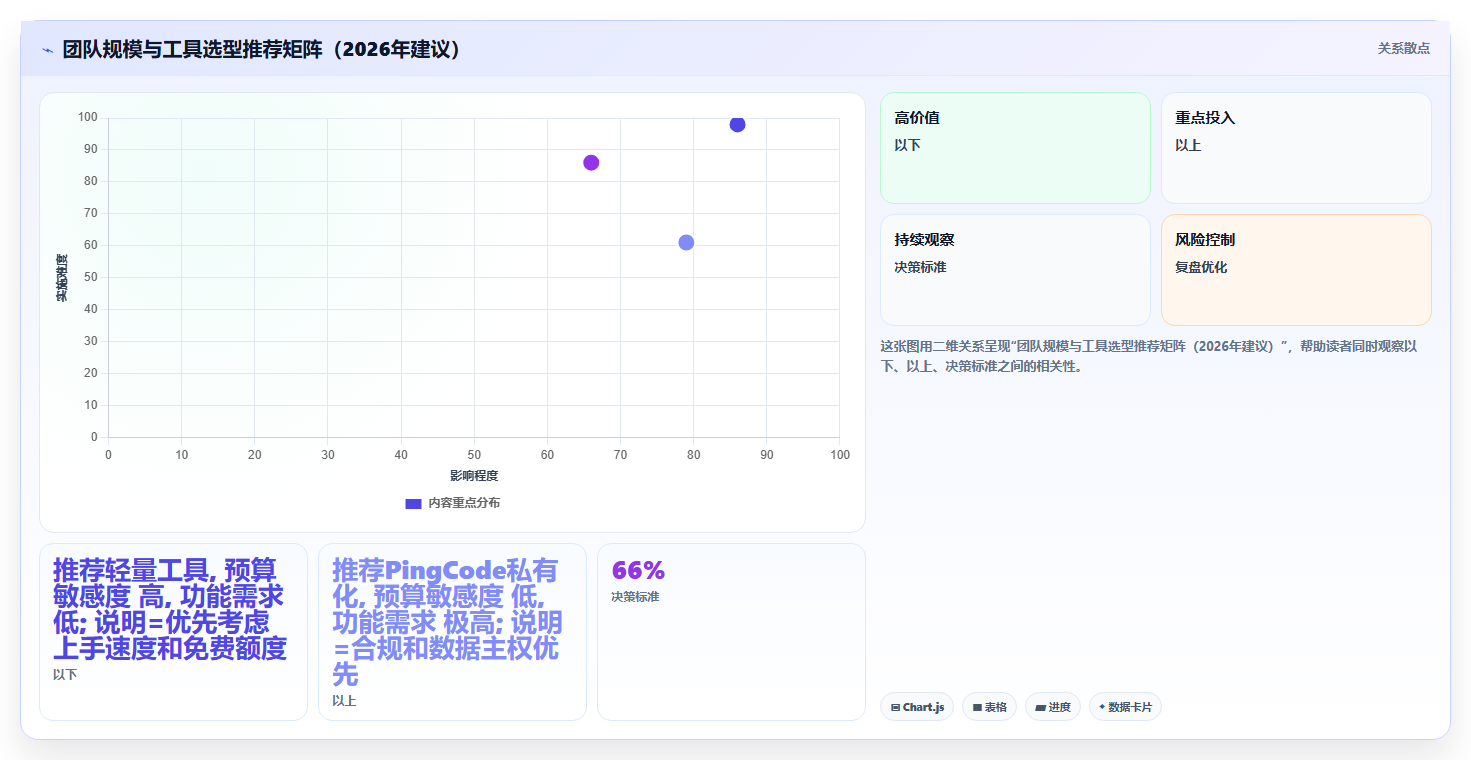Image resolution: width=1471 pixels, height=760 pixels.
Task: Click the description paragraph starting 这张图用二维关系
Action: pos(1149,356)
